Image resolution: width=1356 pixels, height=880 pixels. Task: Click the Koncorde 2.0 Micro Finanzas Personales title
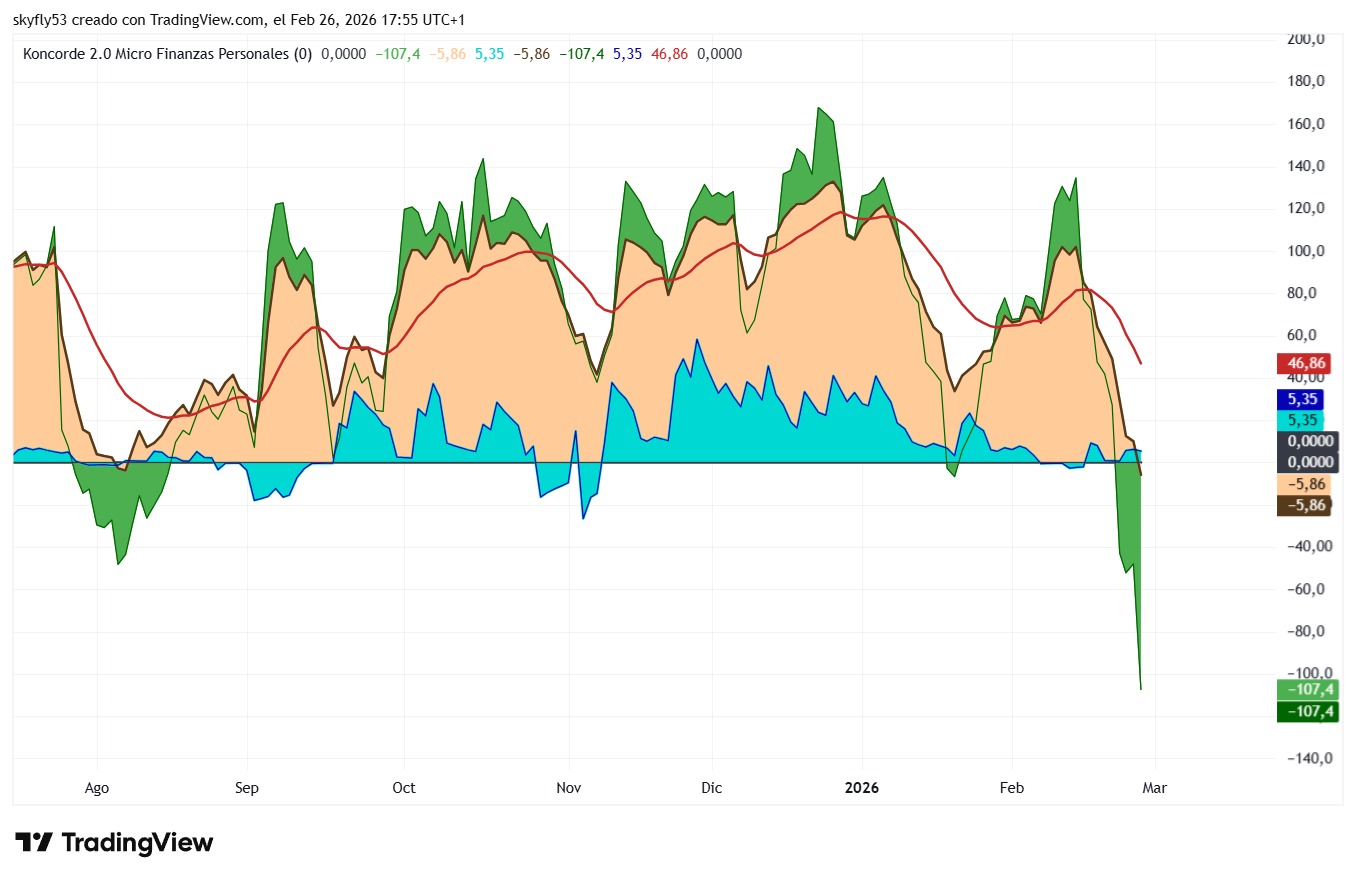(x=167, y=54)
